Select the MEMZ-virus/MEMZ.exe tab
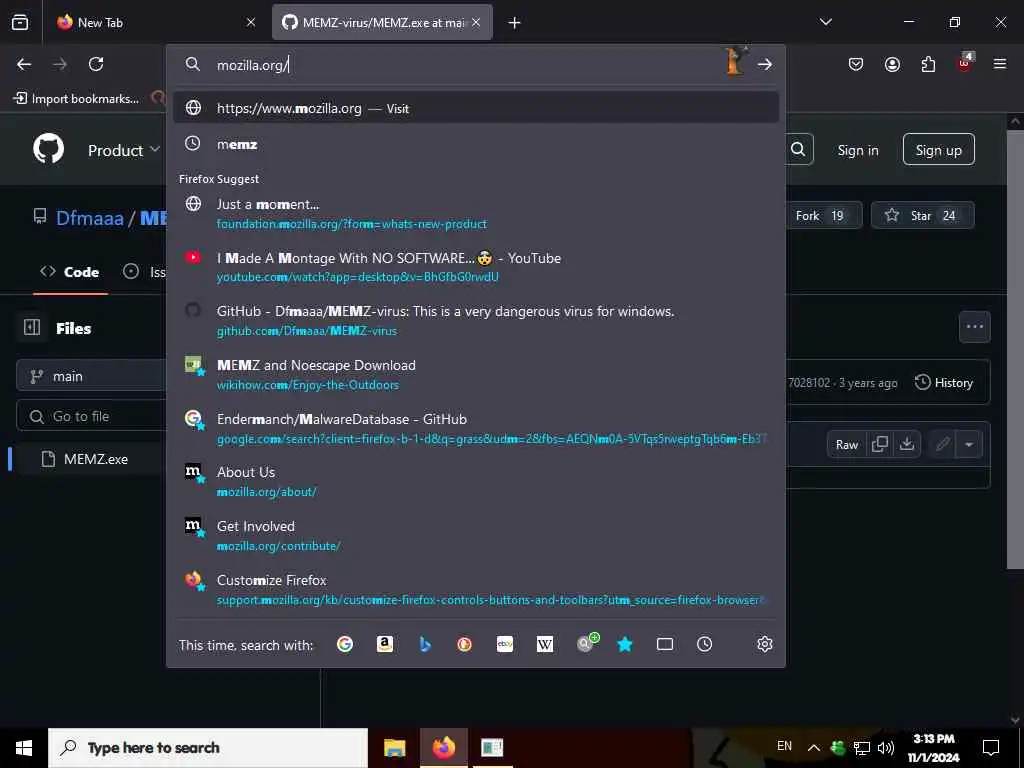This screenshot has width=1024, height=768. tap(382, 22)
